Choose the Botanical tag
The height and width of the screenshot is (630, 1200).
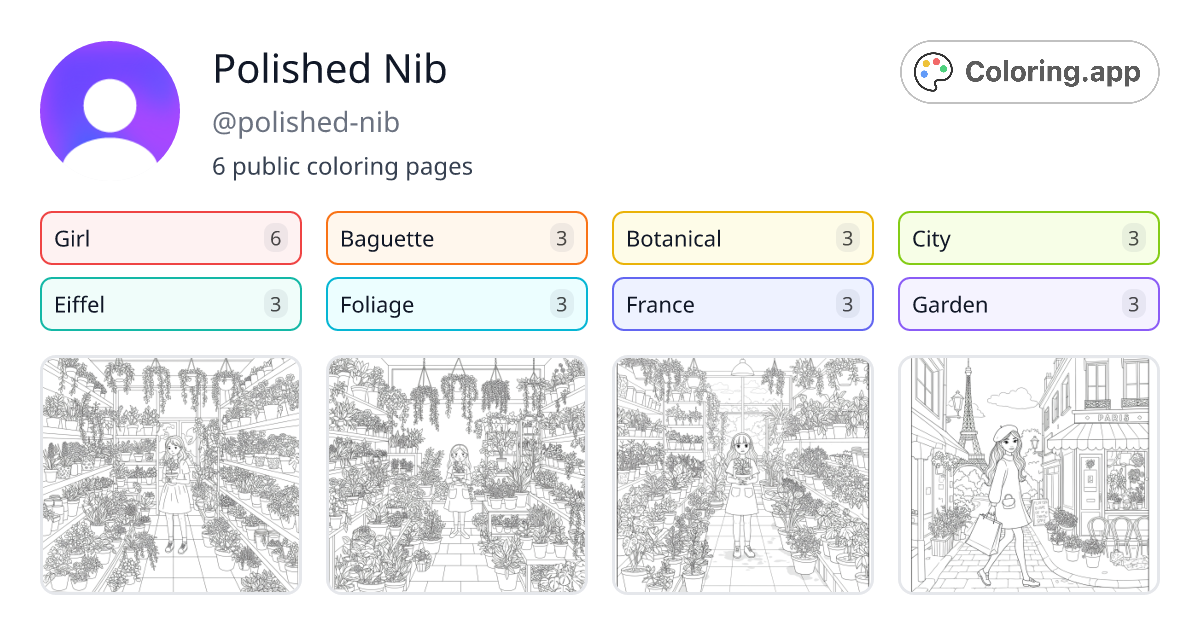pos(742,238)
